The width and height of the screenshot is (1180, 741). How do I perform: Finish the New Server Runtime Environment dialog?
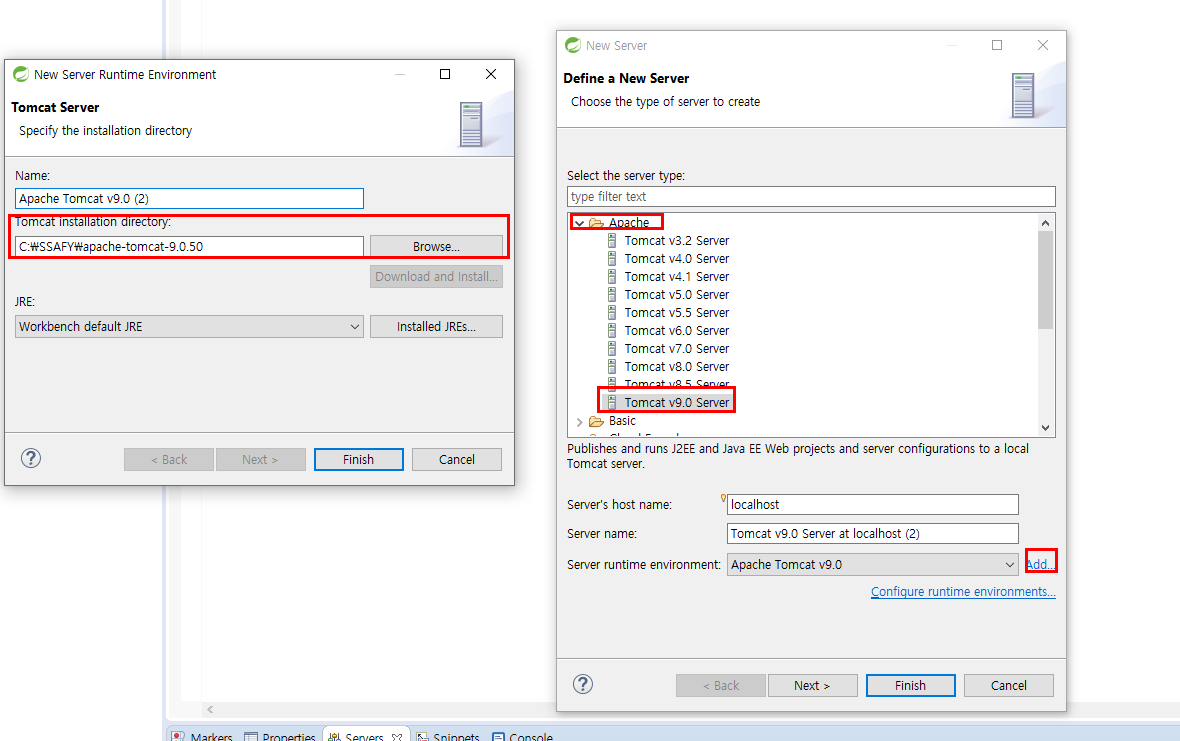coord(358,460)
